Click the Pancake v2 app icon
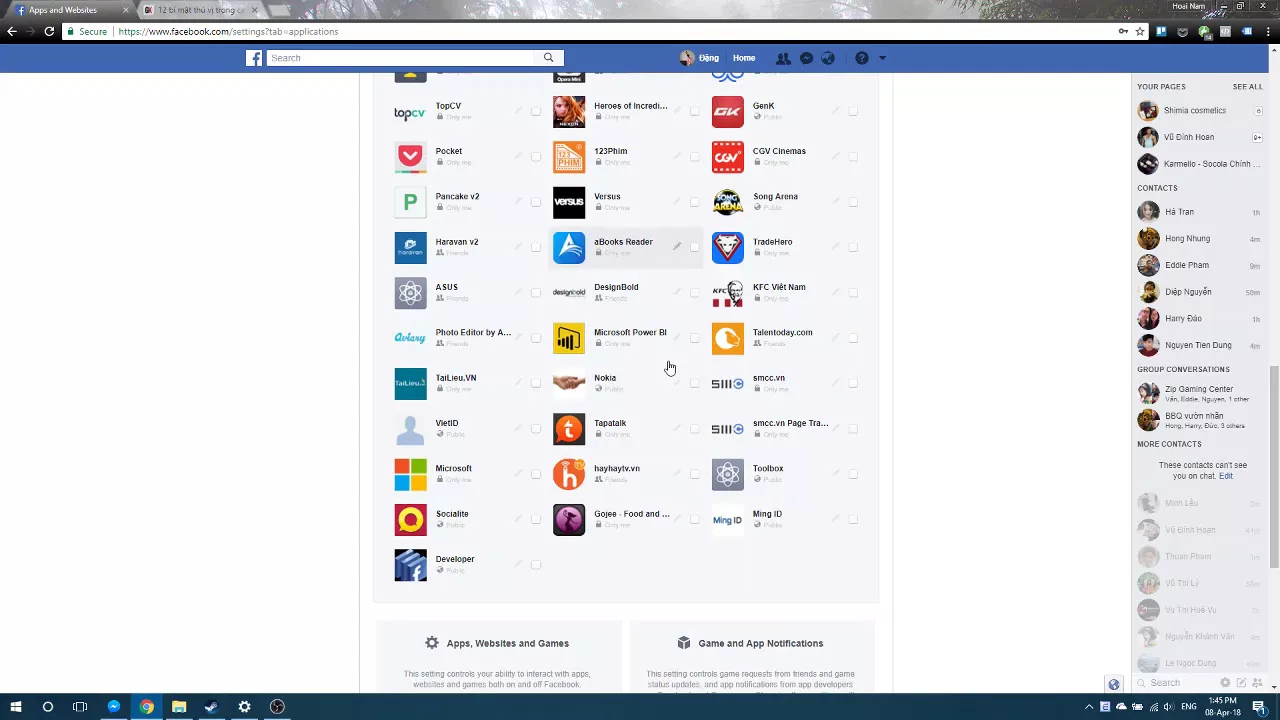 pos(410,202)
